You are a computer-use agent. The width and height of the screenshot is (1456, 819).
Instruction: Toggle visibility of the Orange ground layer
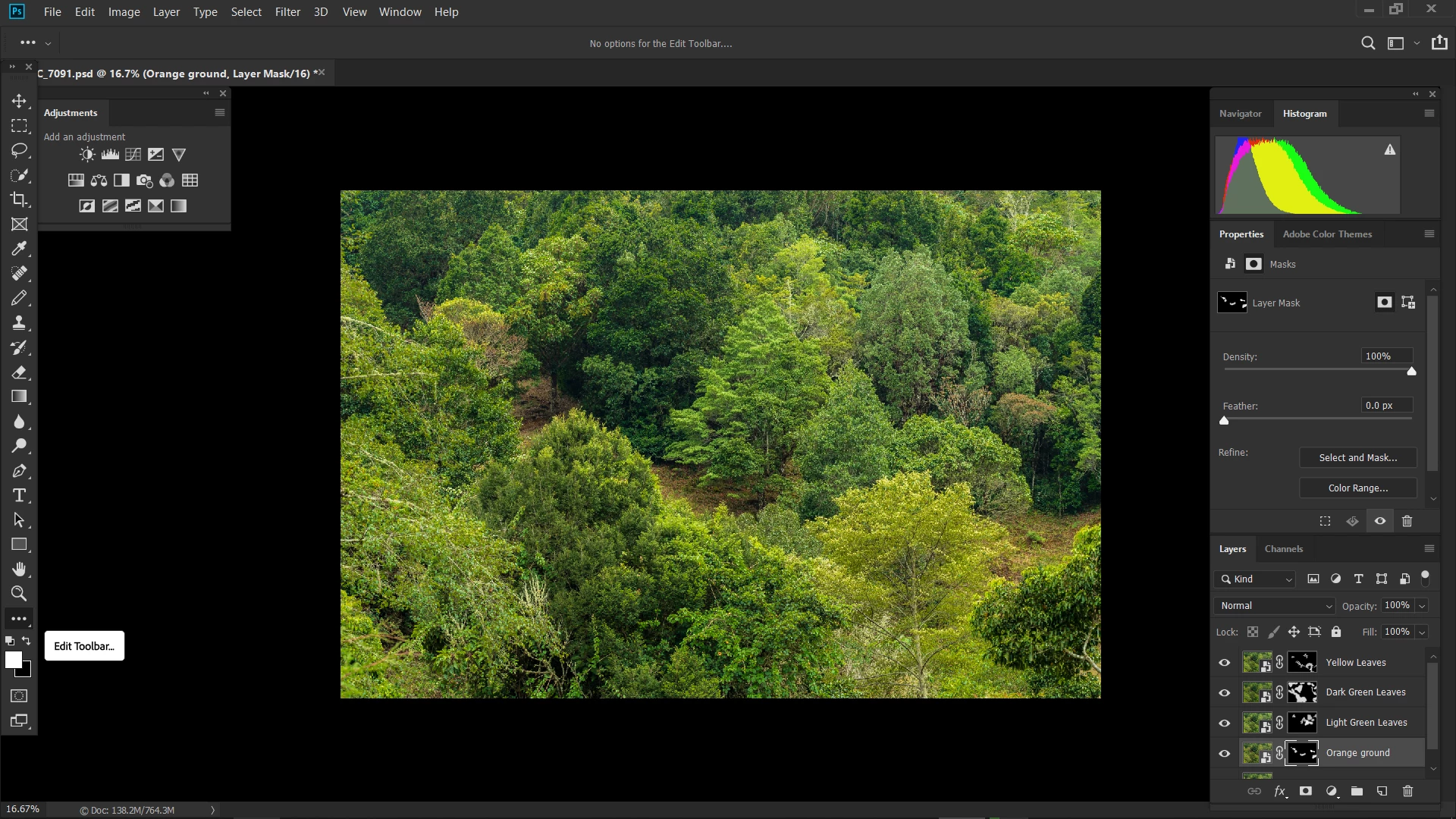1224,753
